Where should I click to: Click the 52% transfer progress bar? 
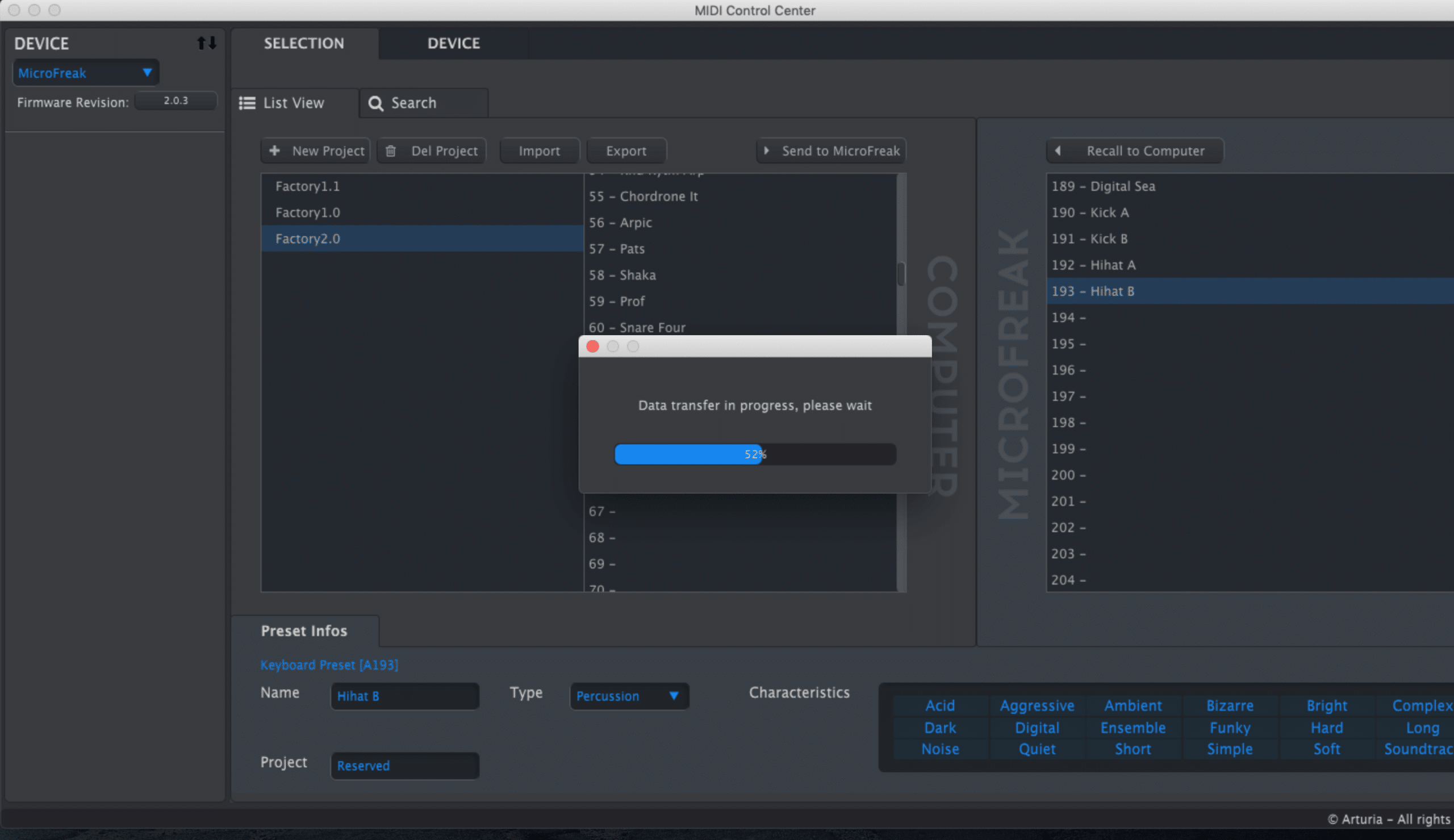pos(755,454)
